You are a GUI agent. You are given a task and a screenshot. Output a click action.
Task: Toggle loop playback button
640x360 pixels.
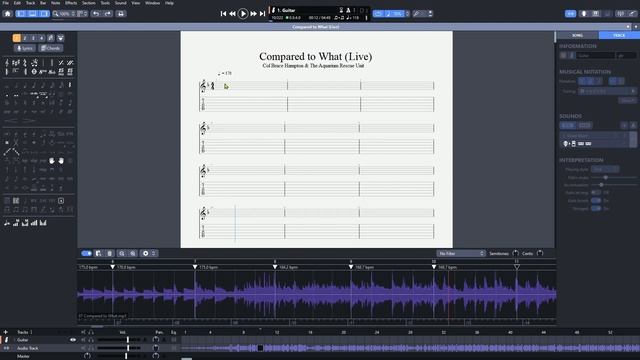click(x=378, y=13)
